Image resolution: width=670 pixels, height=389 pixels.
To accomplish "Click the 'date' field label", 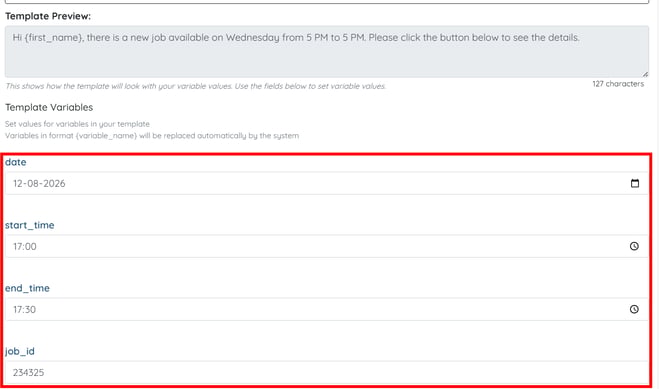I will [x=15, y=162].
